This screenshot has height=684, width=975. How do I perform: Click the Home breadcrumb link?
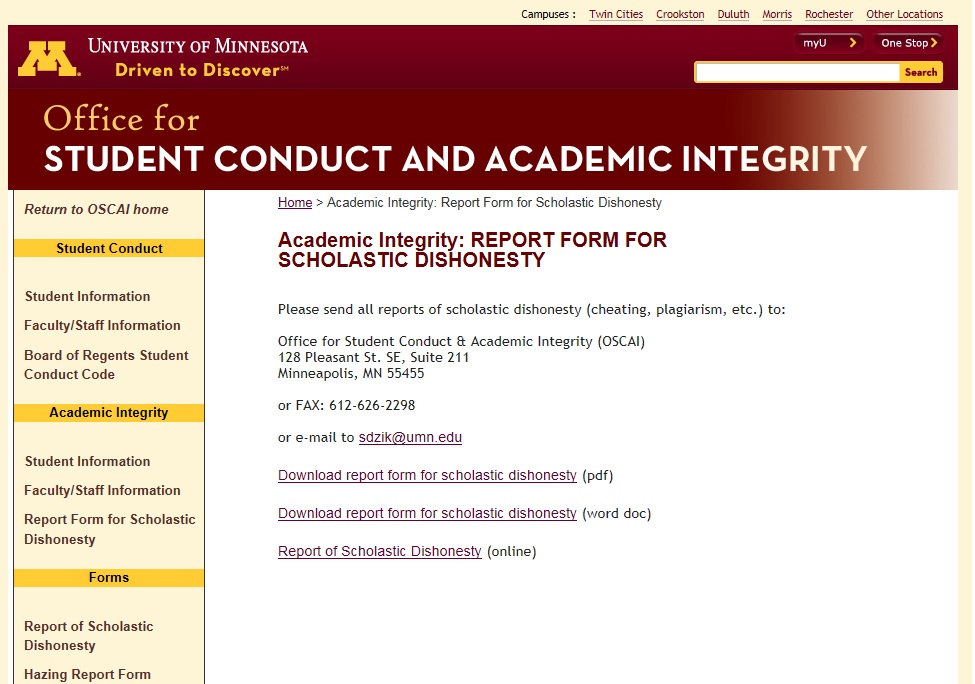[x=295, y=202]
